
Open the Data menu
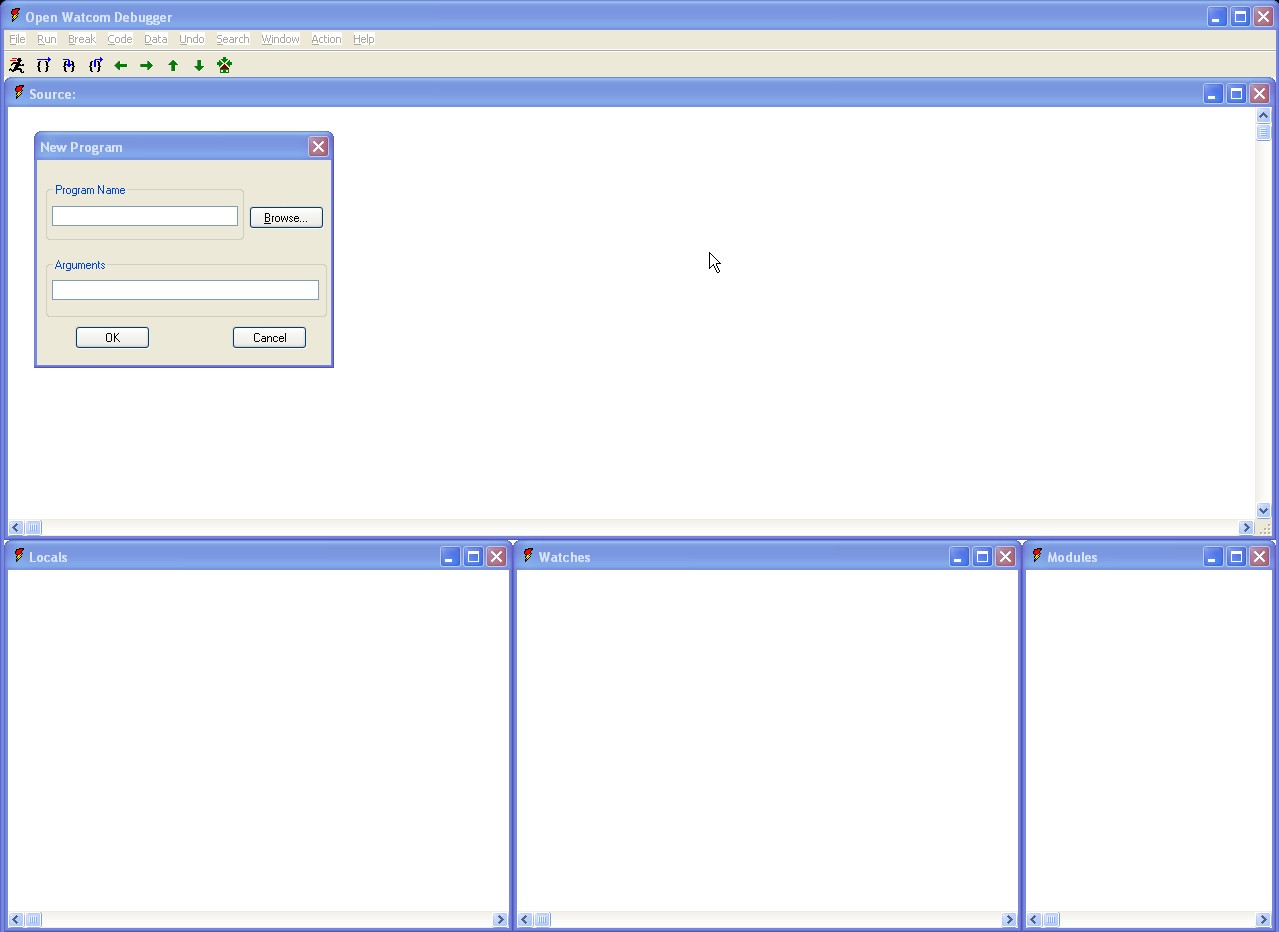click(x=156, y=39)
